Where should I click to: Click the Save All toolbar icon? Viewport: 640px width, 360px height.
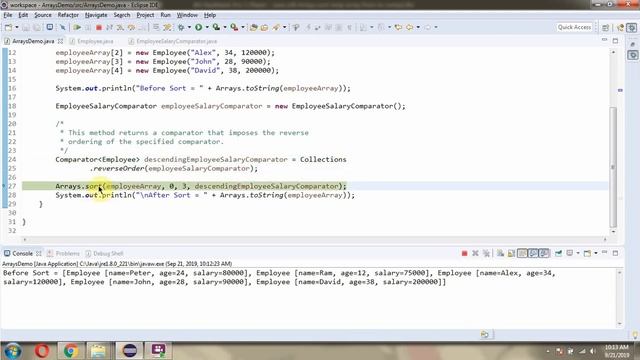(37, 27)
